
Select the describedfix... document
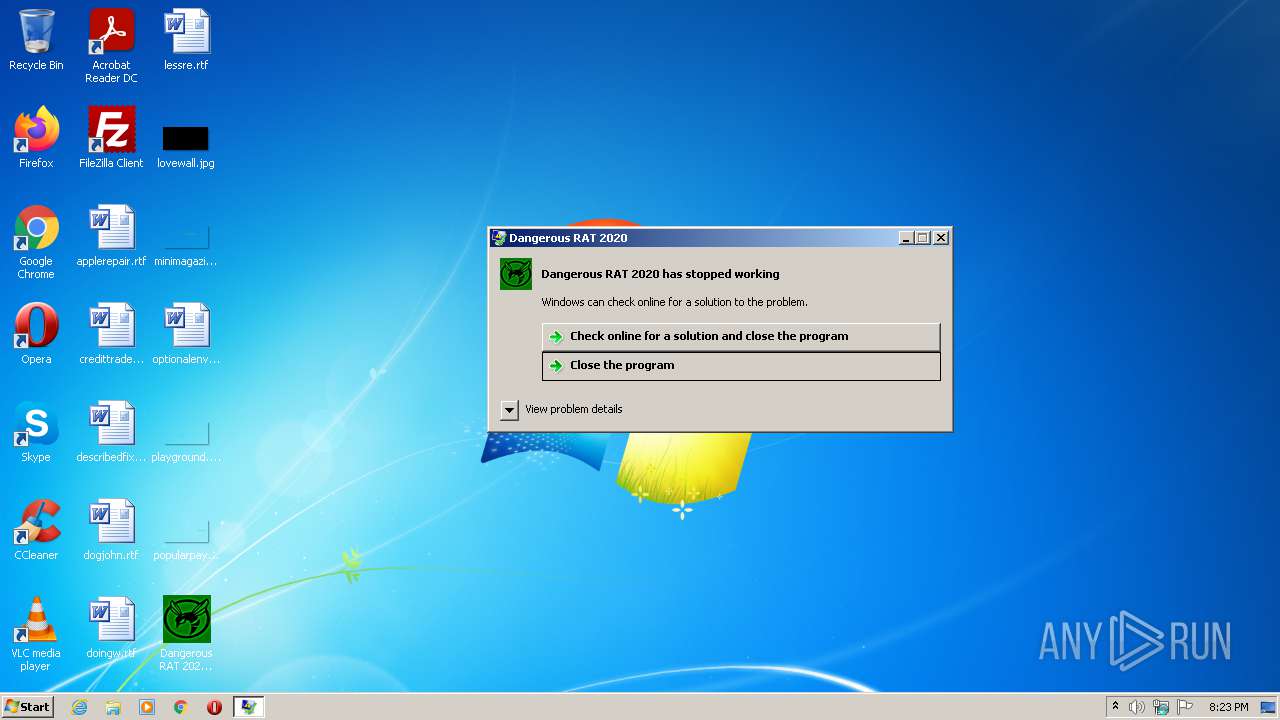[x=111, y=432]
